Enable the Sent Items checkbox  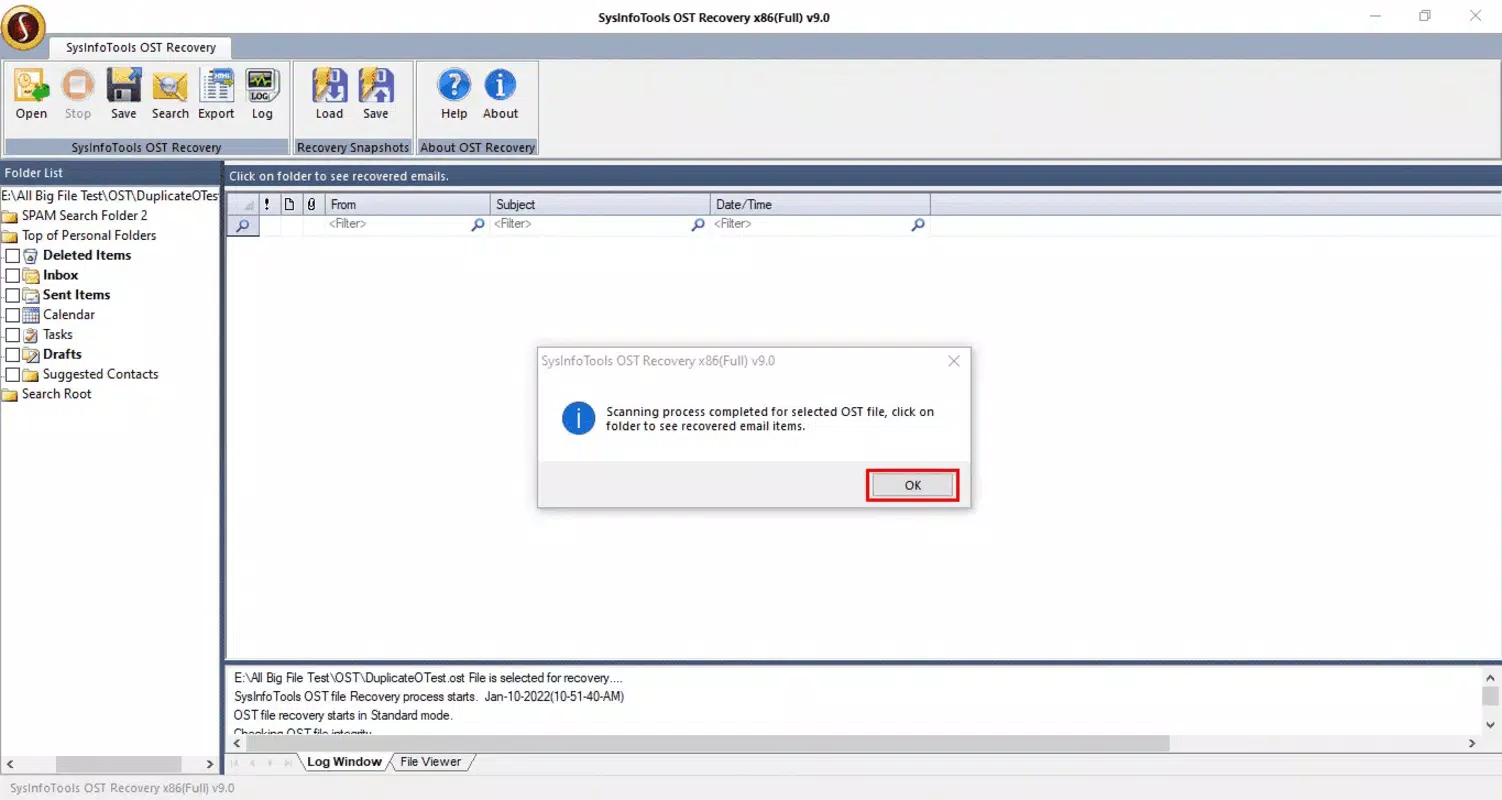[13, 296]
